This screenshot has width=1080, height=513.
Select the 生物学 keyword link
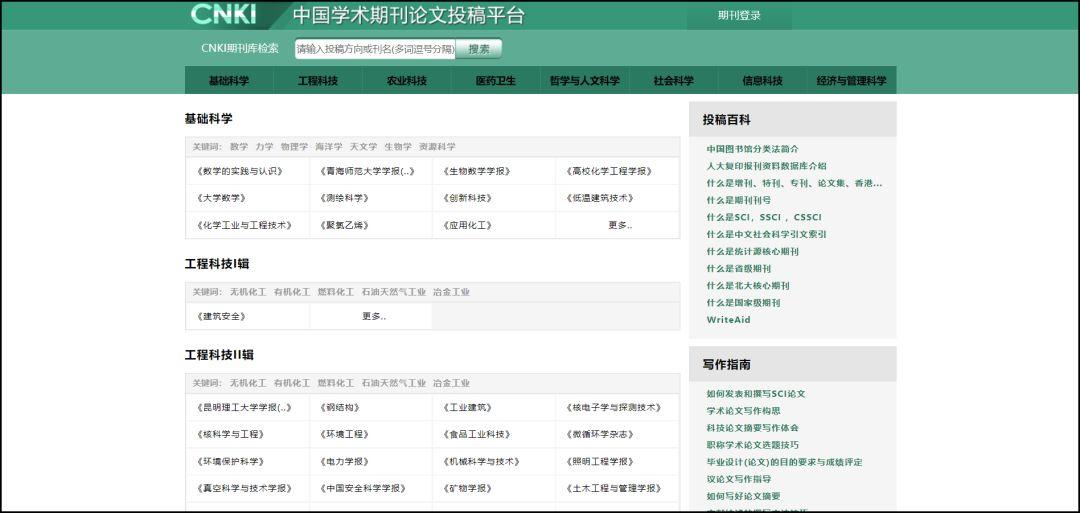[x=397, y=147]
